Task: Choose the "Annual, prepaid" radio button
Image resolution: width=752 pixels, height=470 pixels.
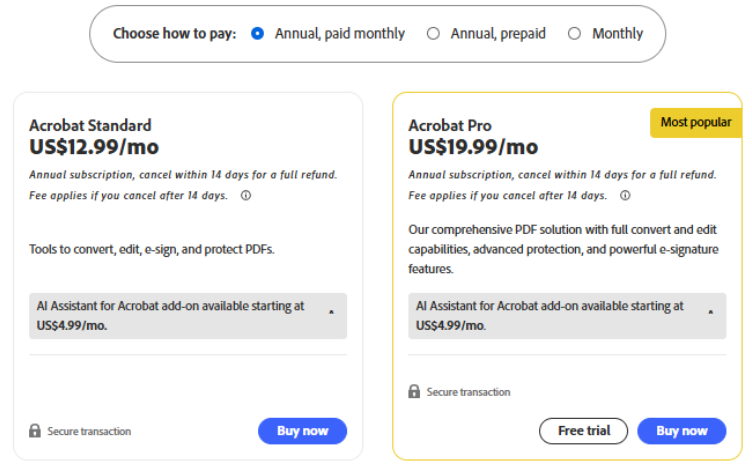Action: tap(433, 34)
